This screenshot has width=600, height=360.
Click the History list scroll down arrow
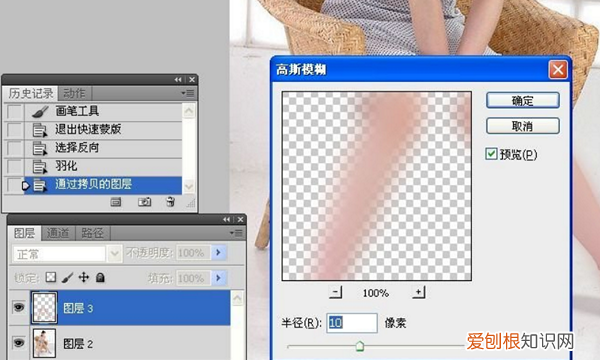(x=189, y=186)
